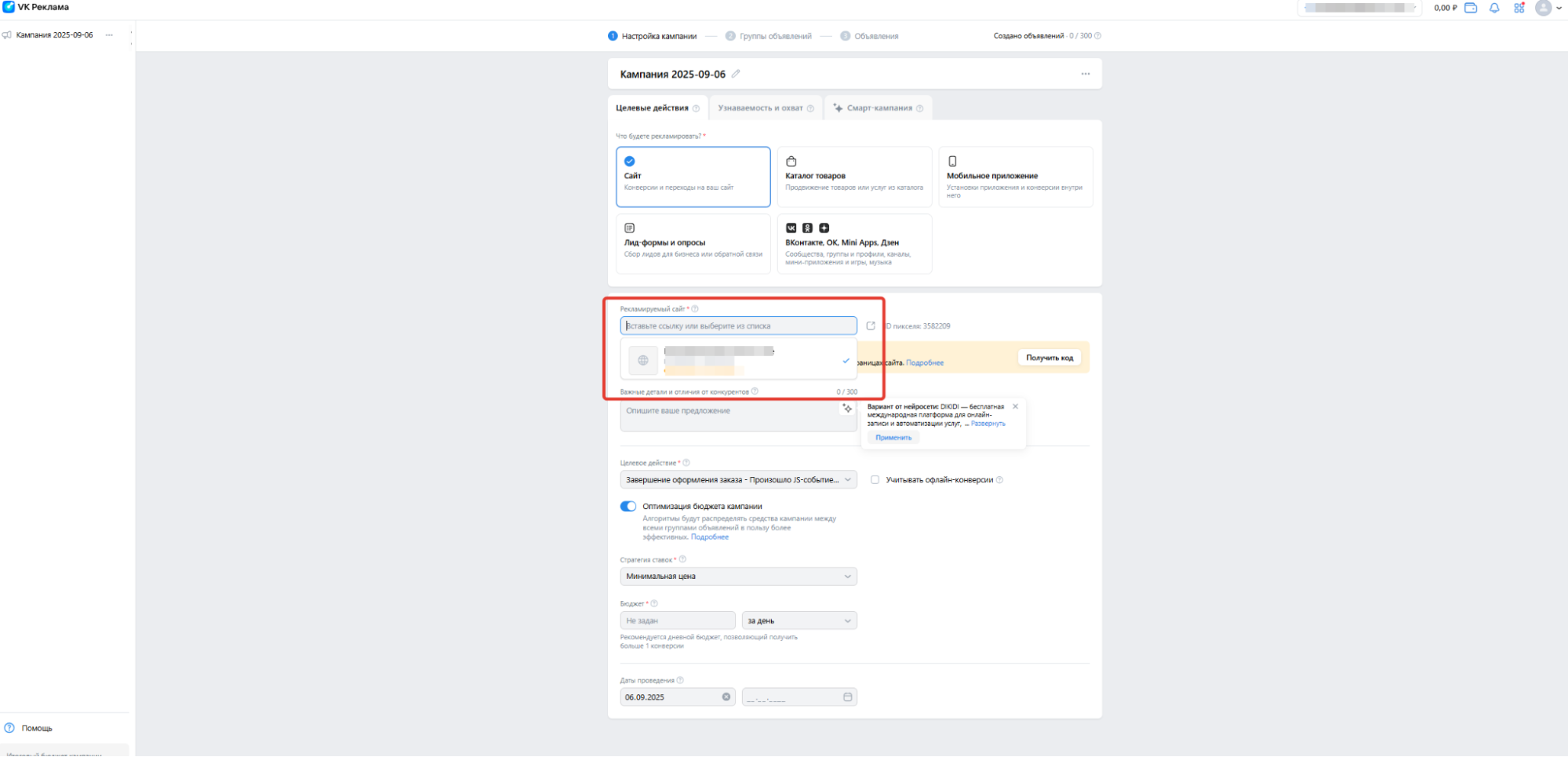
Task: Enable 'Учитывать офлайн-конверсии' checkbox
Action: point(875,479)
